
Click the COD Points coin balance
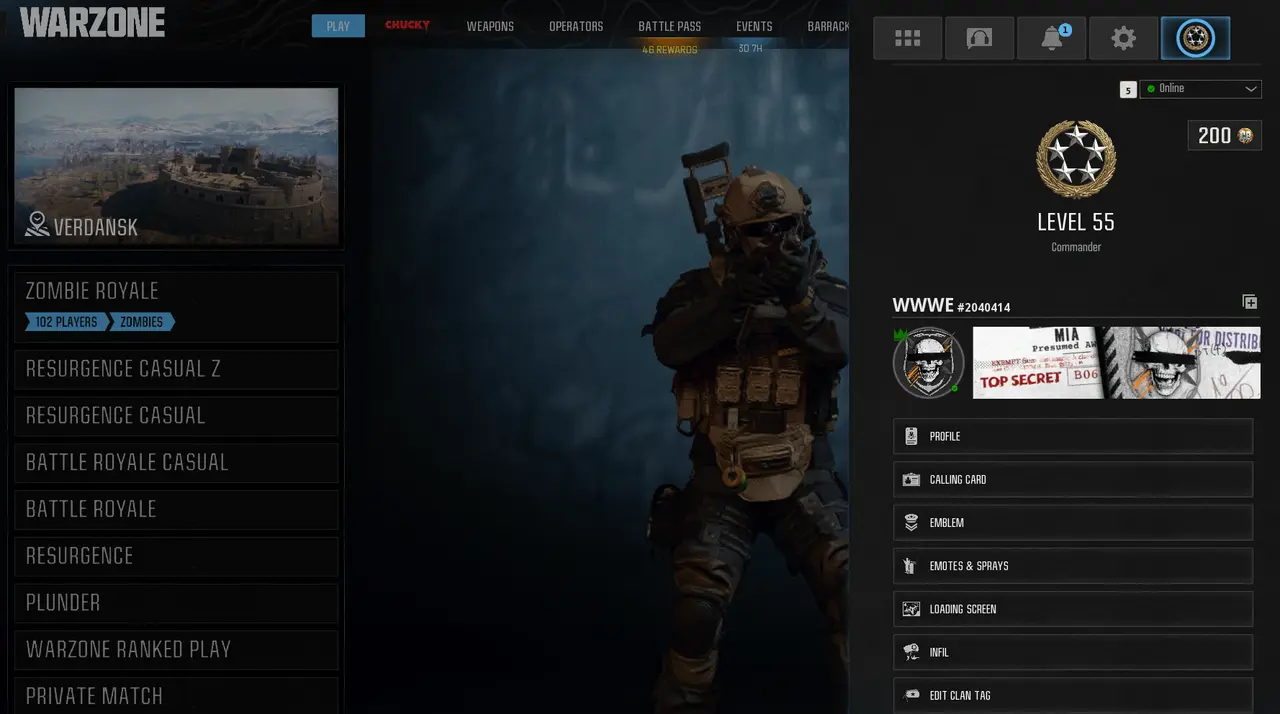click(x=1225, y=136)
